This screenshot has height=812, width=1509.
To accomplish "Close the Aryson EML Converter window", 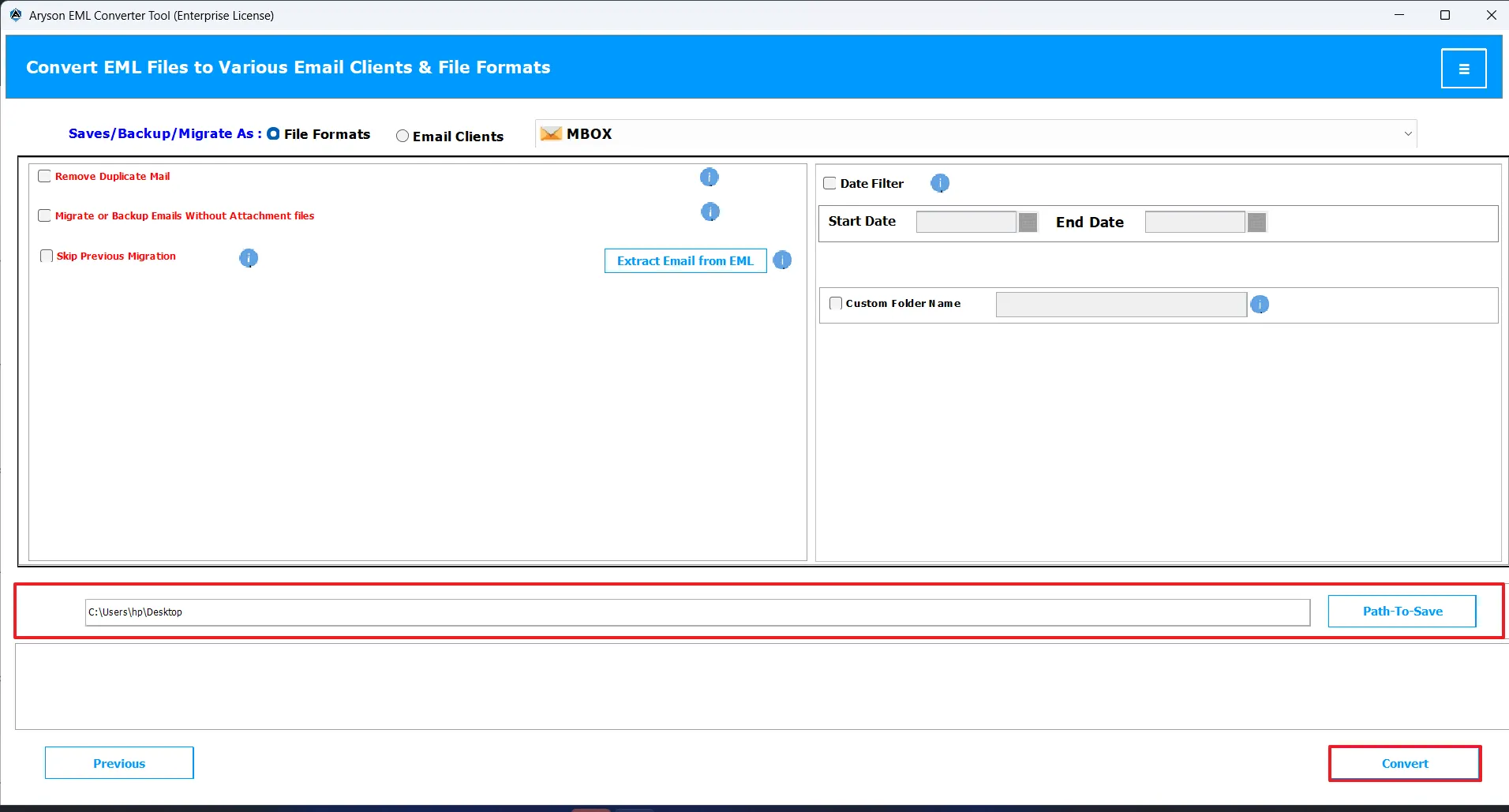I will (x=1491, y=15).
